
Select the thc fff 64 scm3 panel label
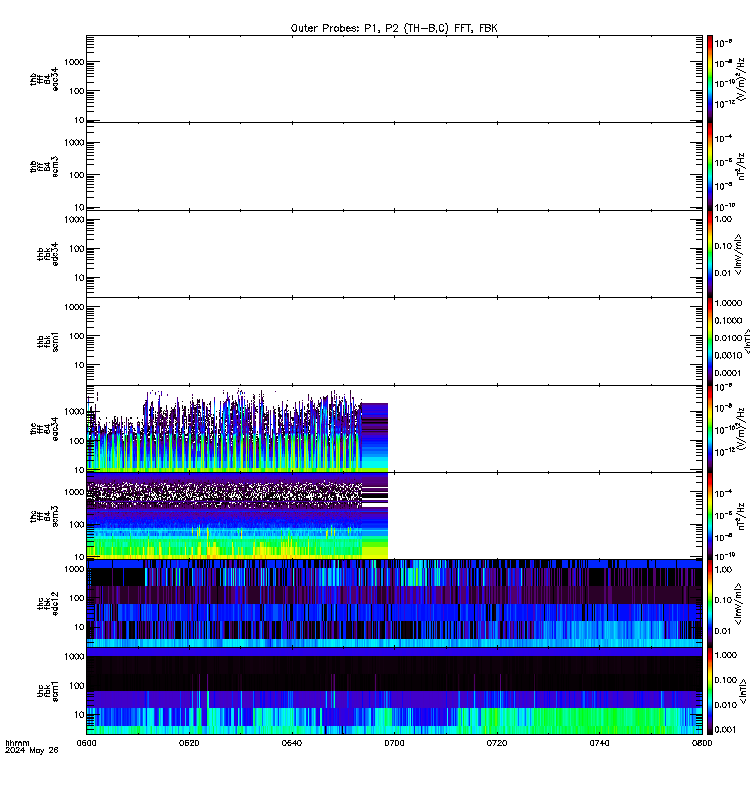[44, 516]
